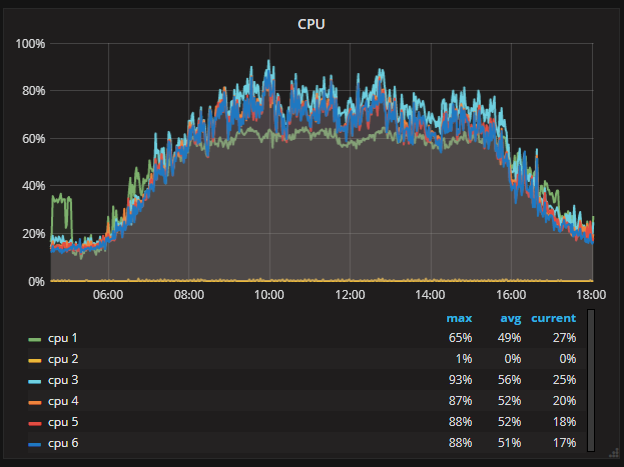
Task: Select the cpu 4 legend label
Action: point(62,401)
